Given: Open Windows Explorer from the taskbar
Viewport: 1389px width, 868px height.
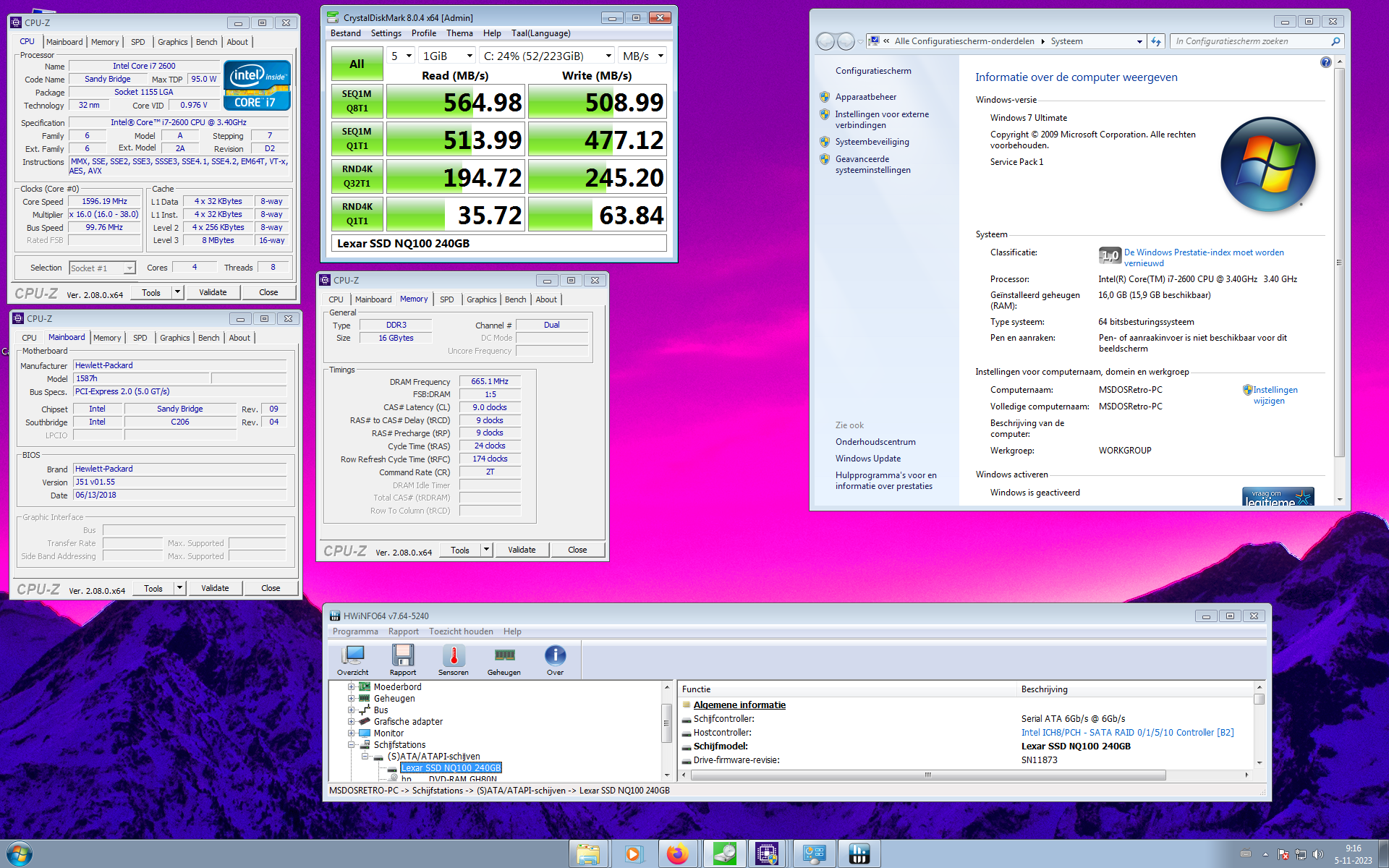Looking at the screenshot, I should (x=588, y=854).
